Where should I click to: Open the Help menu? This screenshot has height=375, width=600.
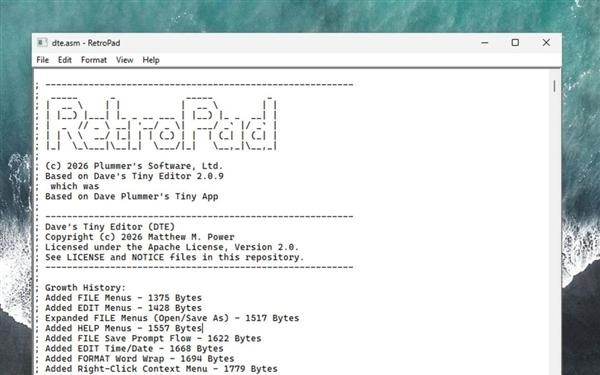(x=151, y=60)
